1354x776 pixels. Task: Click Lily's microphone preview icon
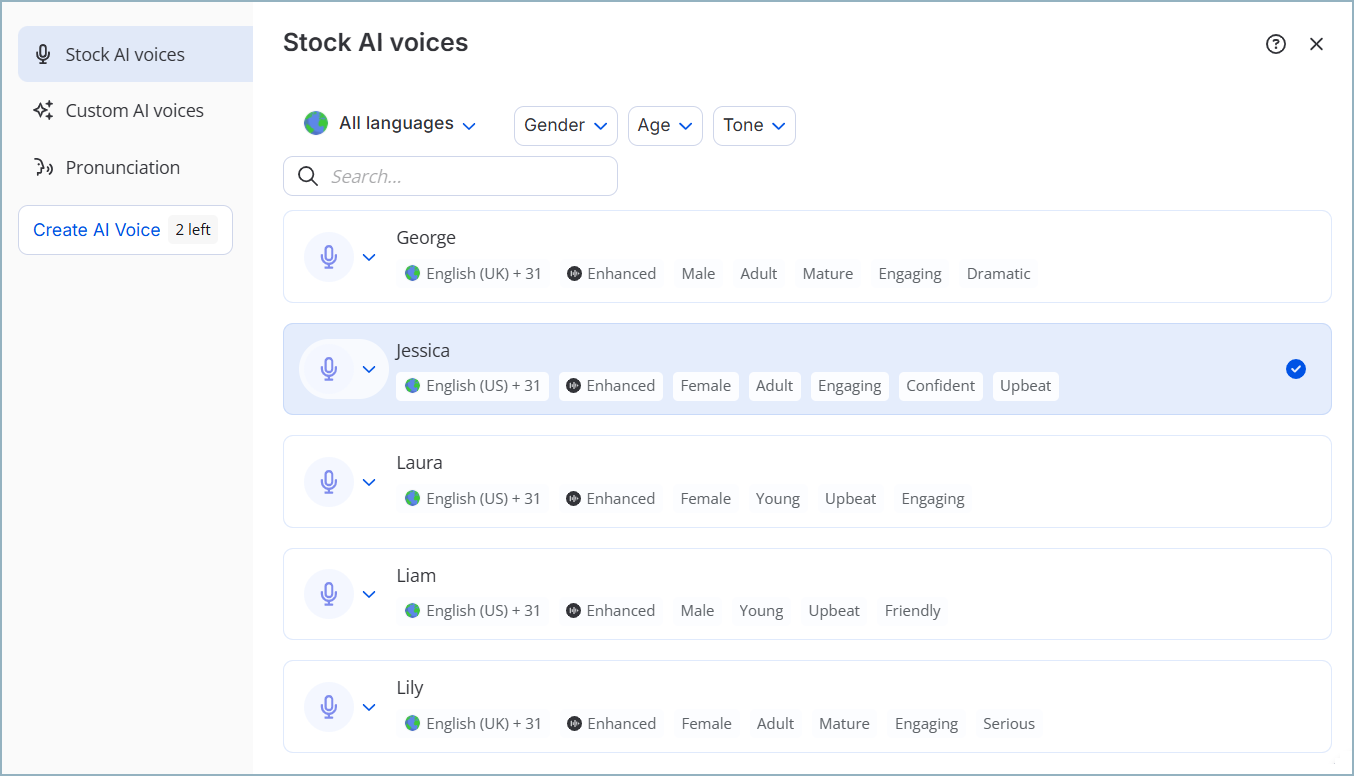click(328, 706)
